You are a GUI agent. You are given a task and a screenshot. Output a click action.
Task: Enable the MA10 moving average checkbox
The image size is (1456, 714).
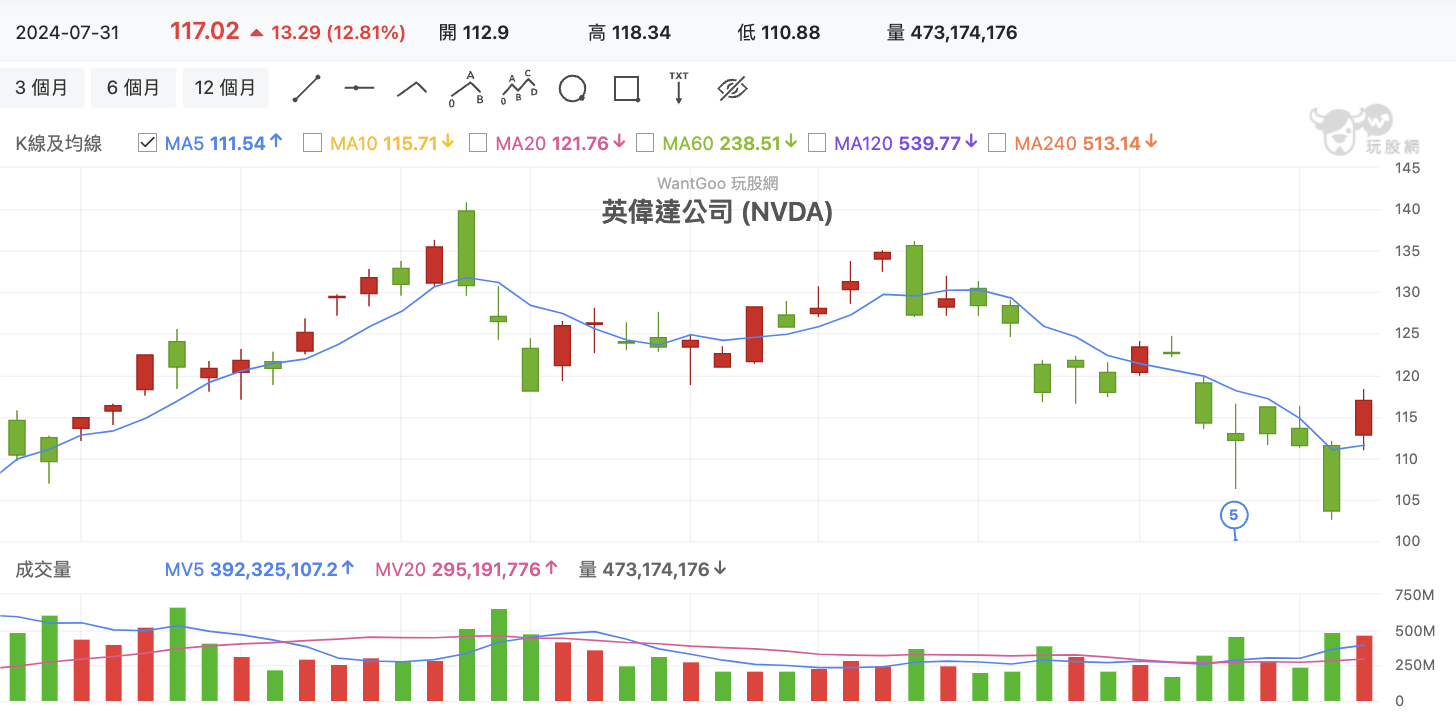tap(312, 143)
